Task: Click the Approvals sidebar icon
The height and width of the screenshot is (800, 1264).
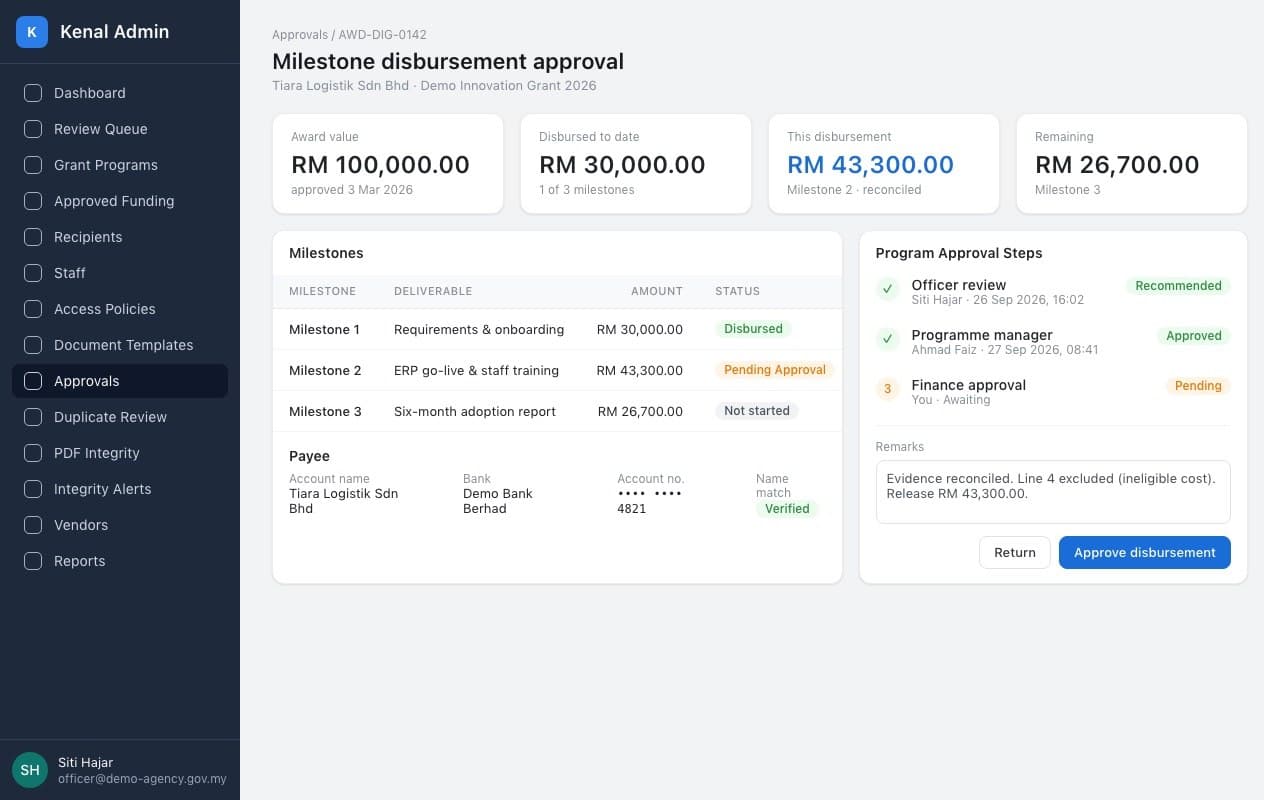Action: (33, 381)
